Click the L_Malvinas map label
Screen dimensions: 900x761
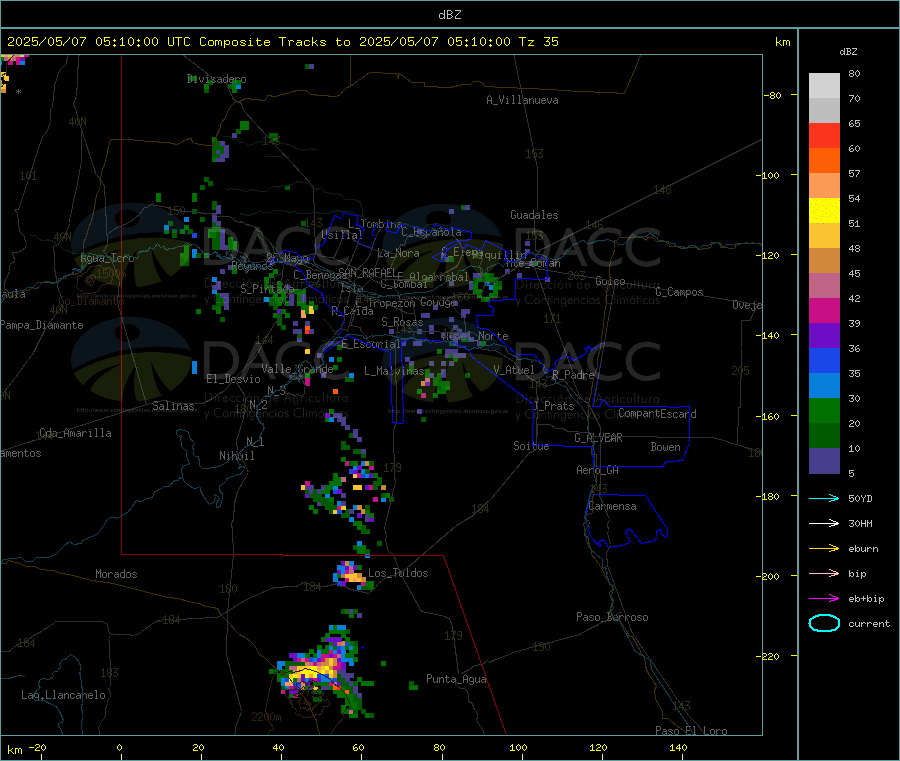394,371
